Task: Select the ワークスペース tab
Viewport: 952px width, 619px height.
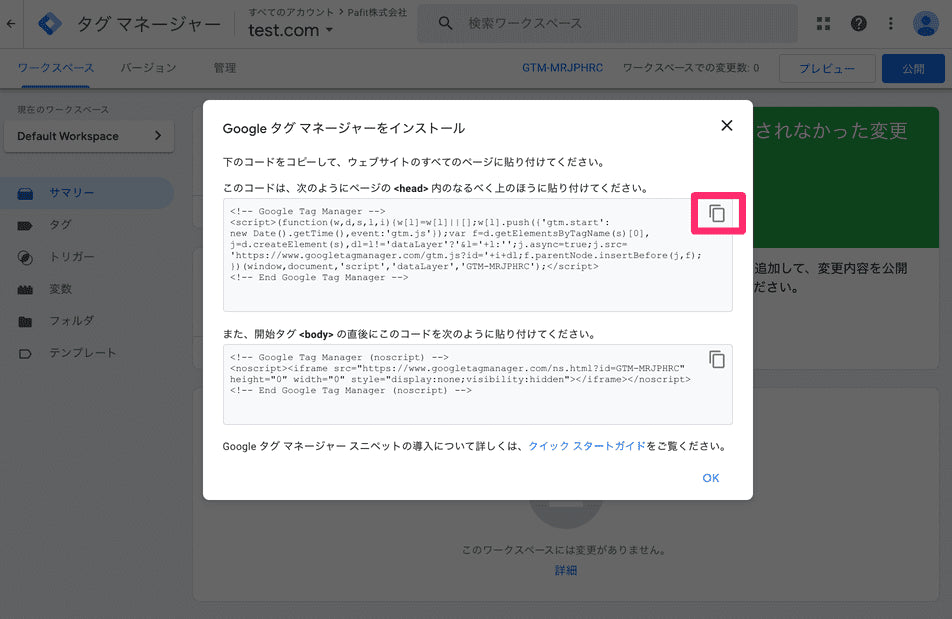Action: [56, 68]
